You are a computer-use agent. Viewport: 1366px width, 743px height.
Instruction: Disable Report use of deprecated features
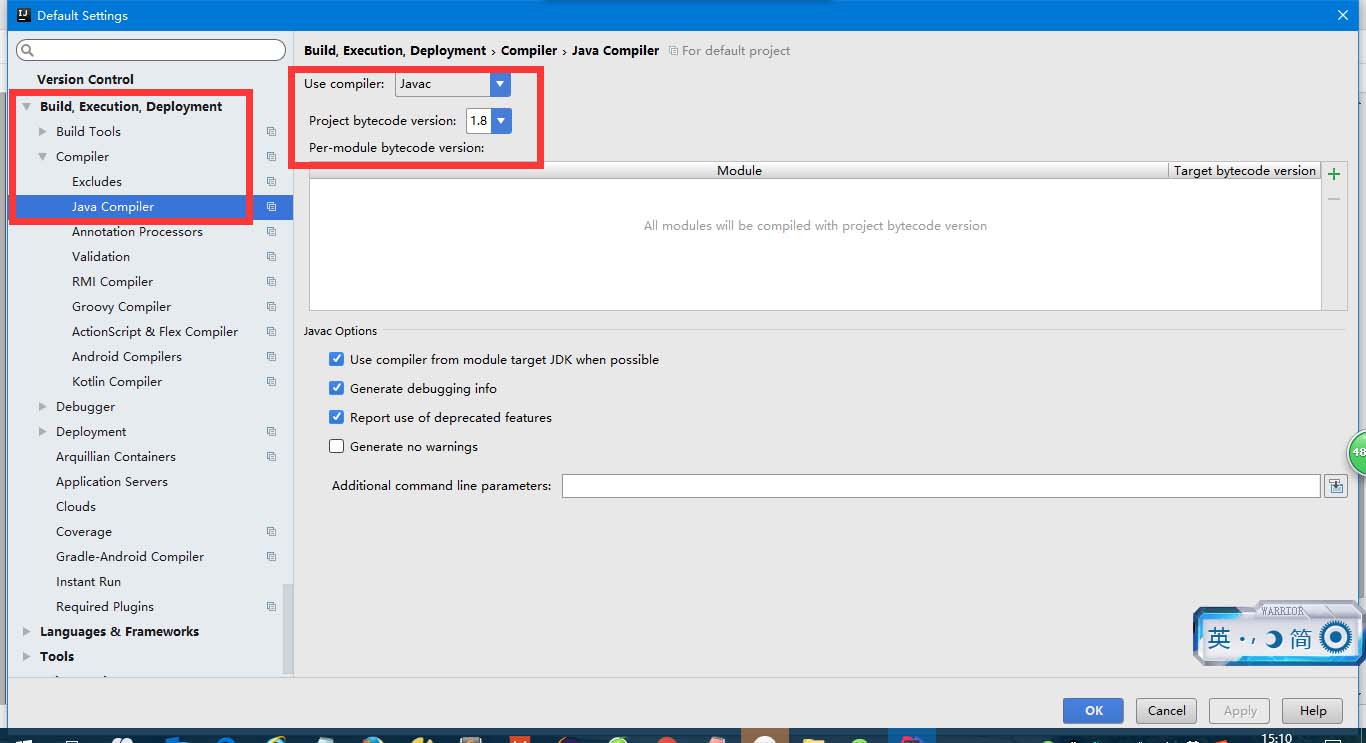pyautogui.click(x=337, y=417)
